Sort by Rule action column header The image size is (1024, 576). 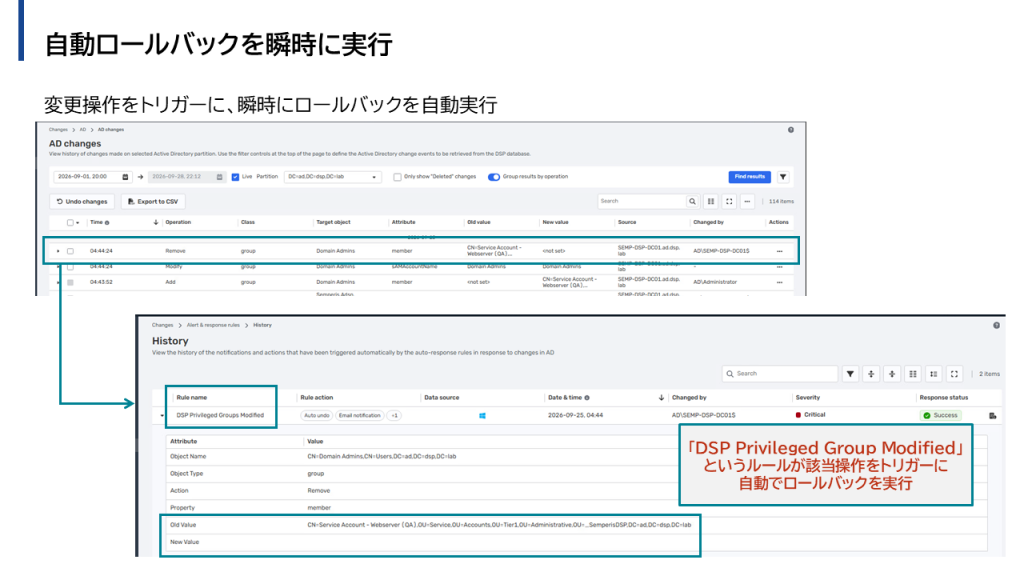(317, 398)
